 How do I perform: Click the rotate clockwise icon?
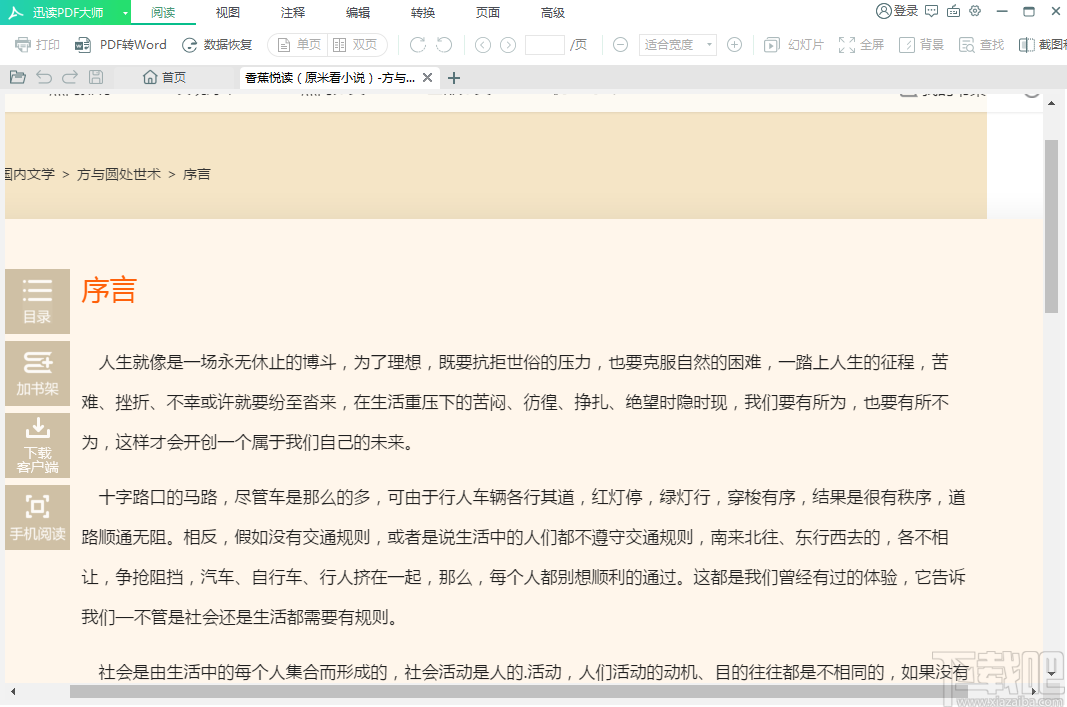(417, 44)
